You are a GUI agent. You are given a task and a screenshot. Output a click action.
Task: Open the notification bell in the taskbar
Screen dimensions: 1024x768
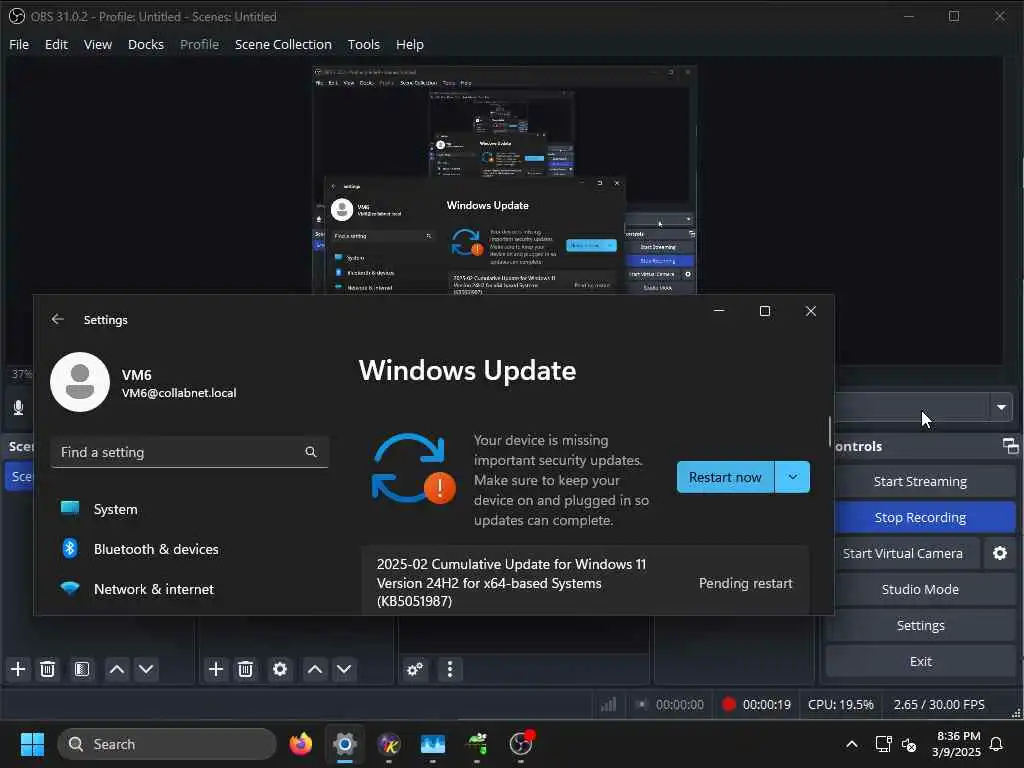[x=996, y=744]
